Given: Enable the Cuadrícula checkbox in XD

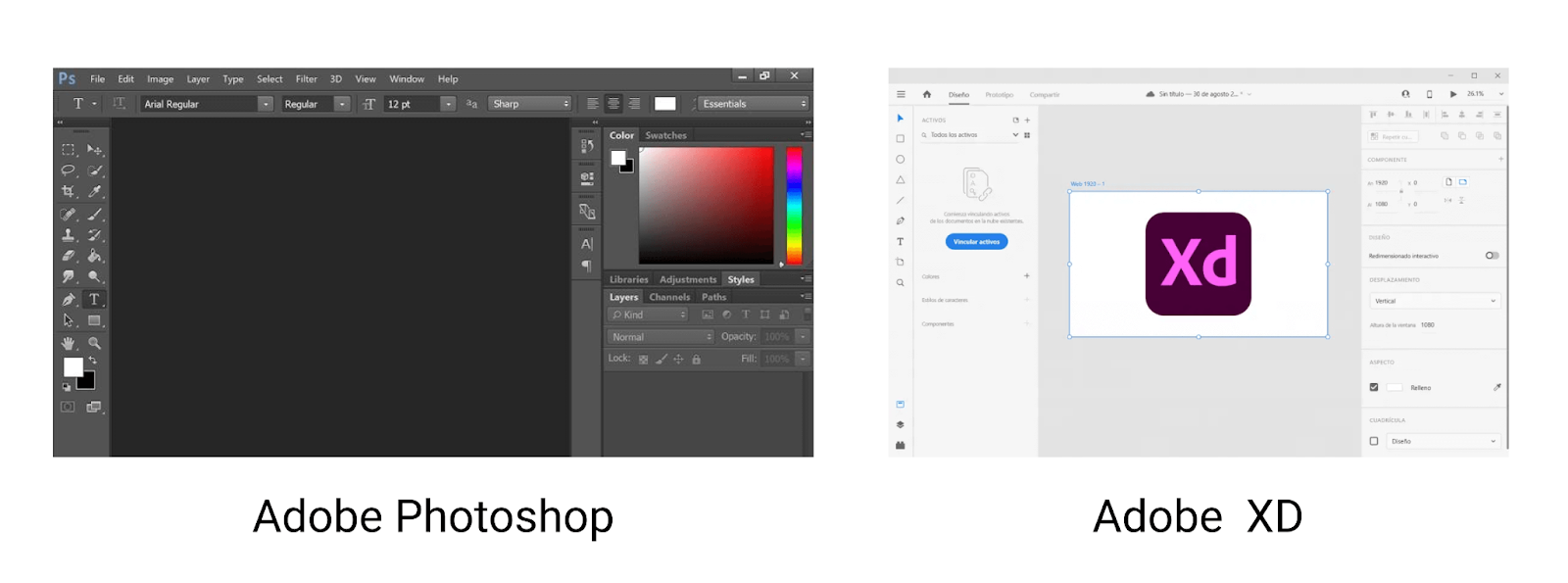Looking at the screenshot, I should tap(1374, 441).
